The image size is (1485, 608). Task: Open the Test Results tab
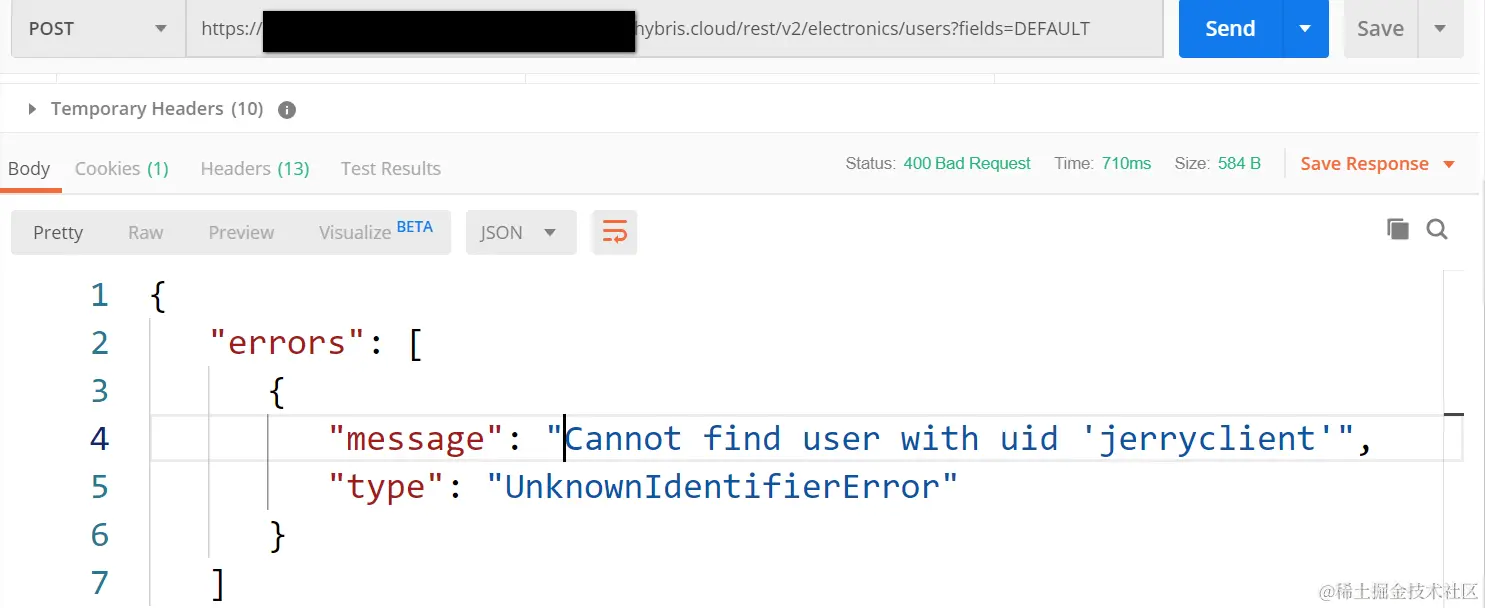point(391,168)
